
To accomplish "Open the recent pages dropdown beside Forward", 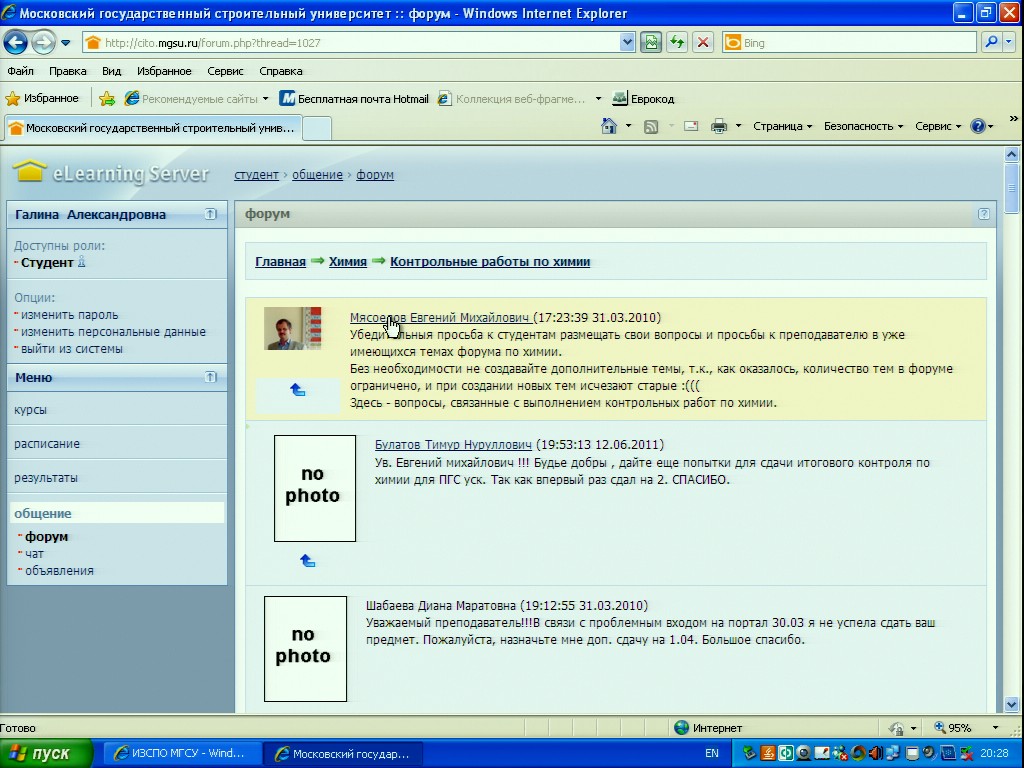I will [65, 43].
